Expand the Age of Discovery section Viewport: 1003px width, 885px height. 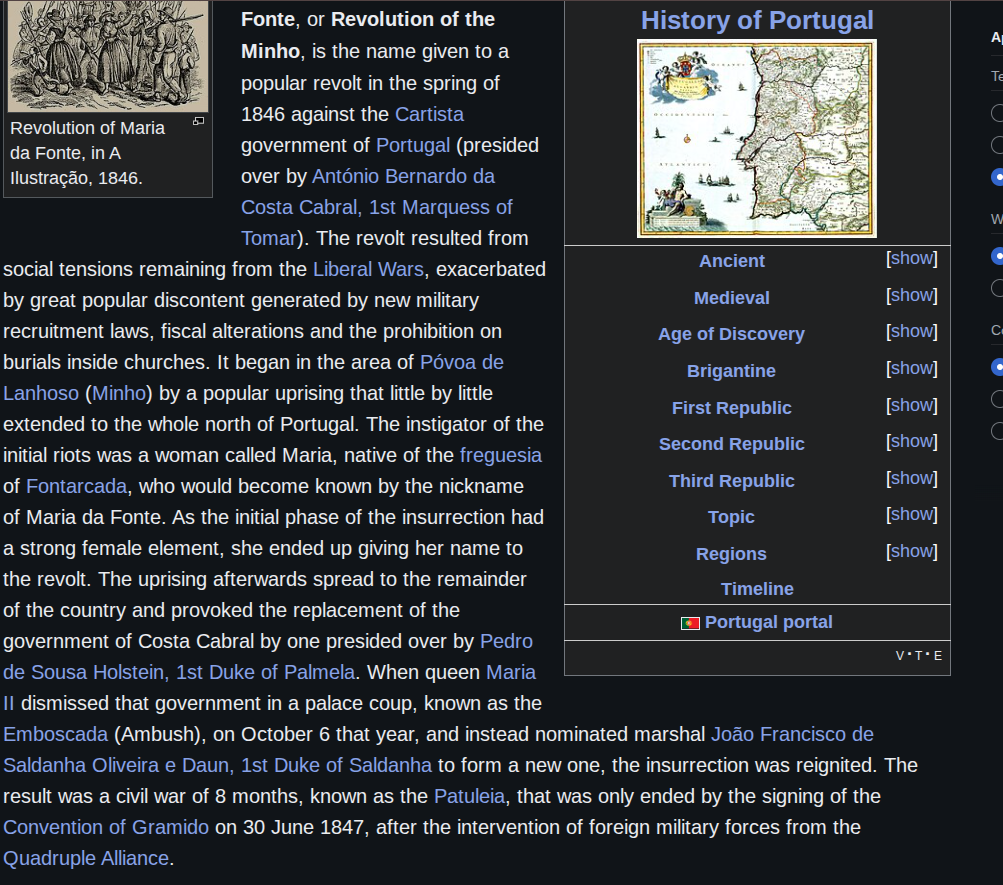912,331
